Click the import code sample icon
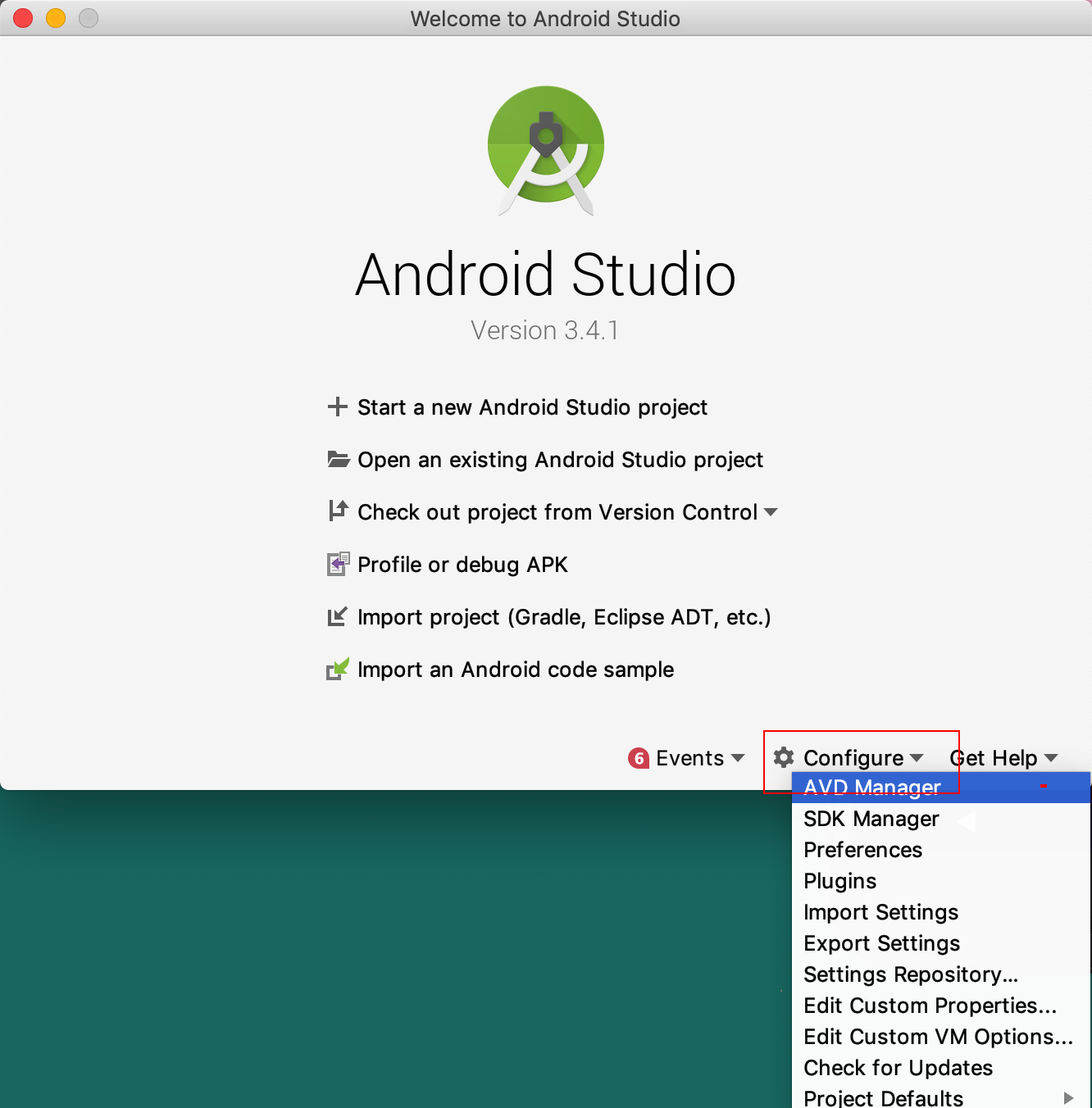1092x1108 pixels. click(338, 669)
